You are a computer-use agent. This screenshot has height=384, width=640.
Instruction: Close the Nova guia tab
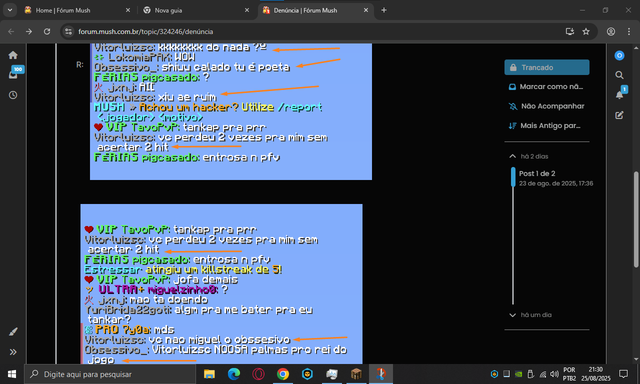tap(247, 10)
